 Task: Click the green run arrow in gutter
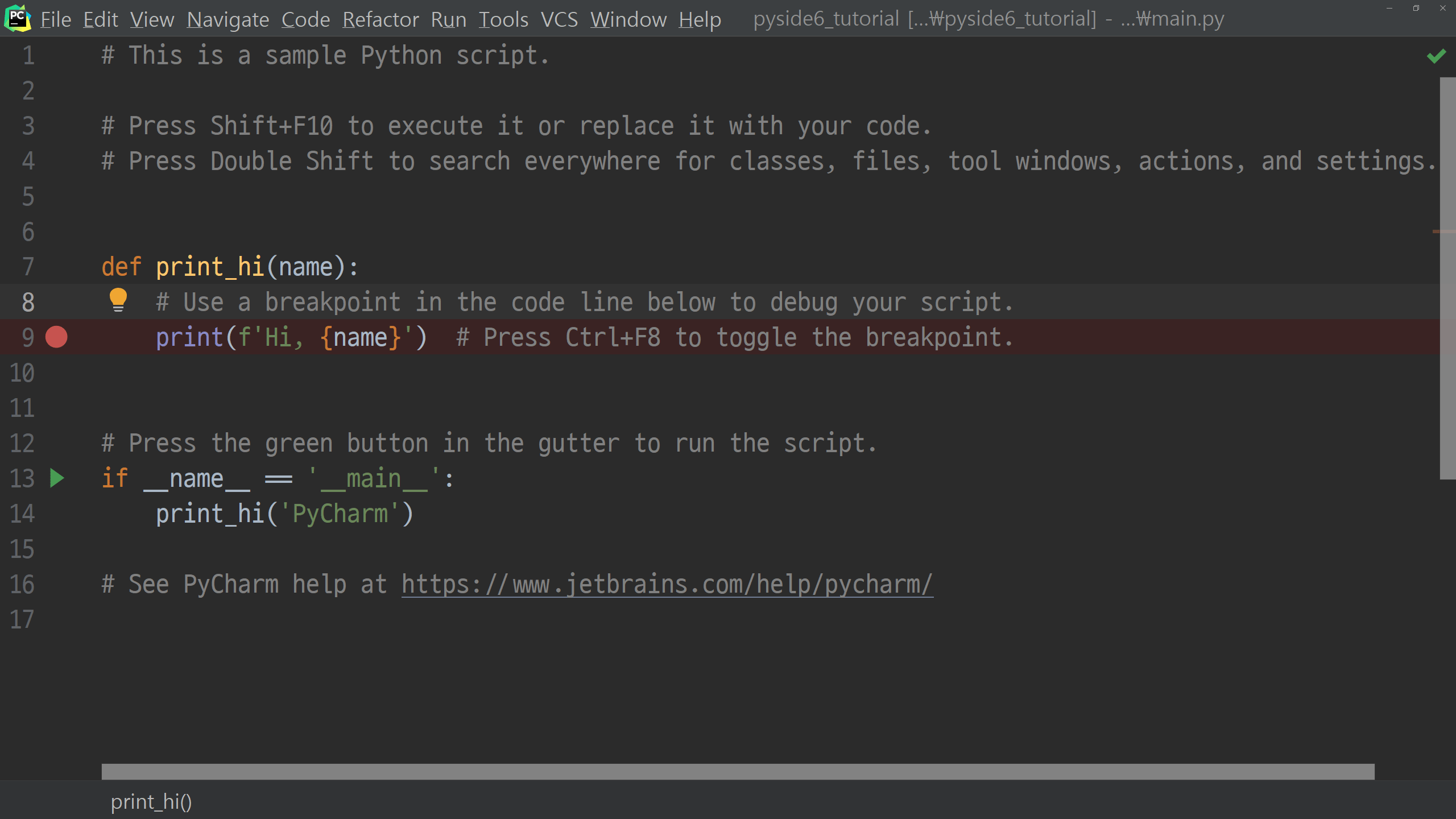[x=57, y=478]
